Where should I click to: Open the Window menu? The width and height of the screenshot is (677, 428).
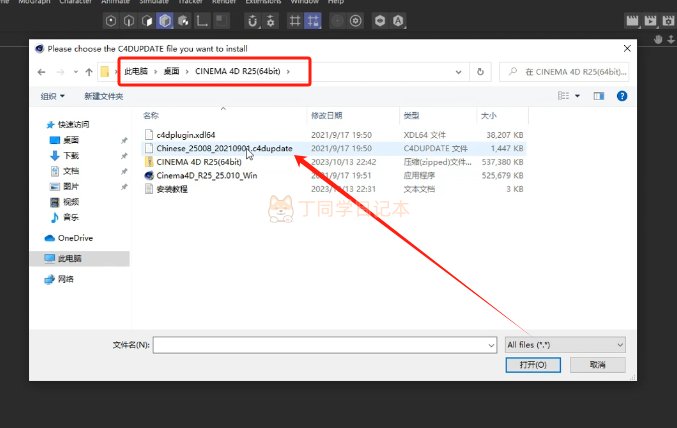(x=304, y=2)
